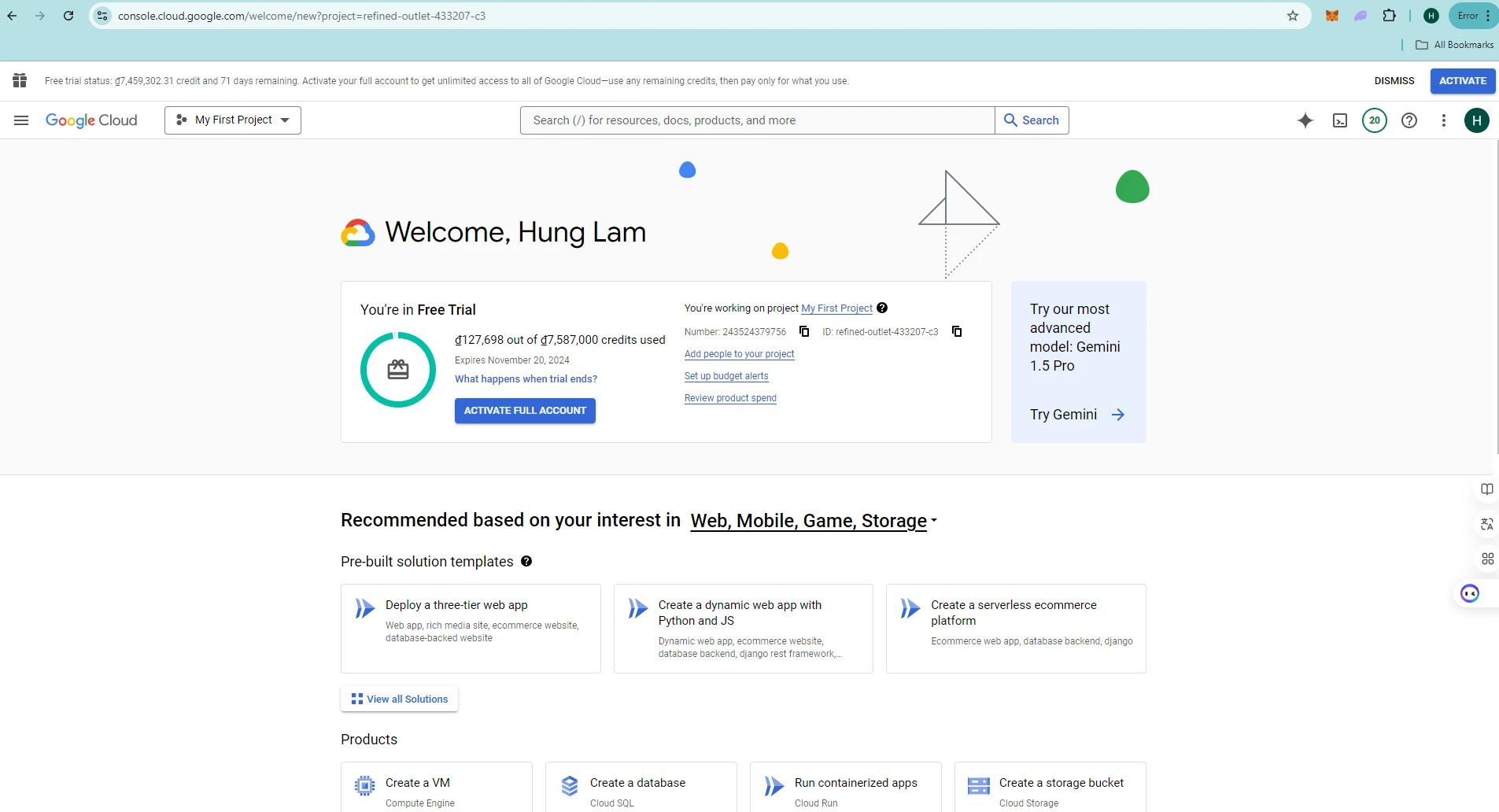This screenshot has width=1499, height=812.
Task: Click the MetaMask extension icon
Action: point(1331,15)
